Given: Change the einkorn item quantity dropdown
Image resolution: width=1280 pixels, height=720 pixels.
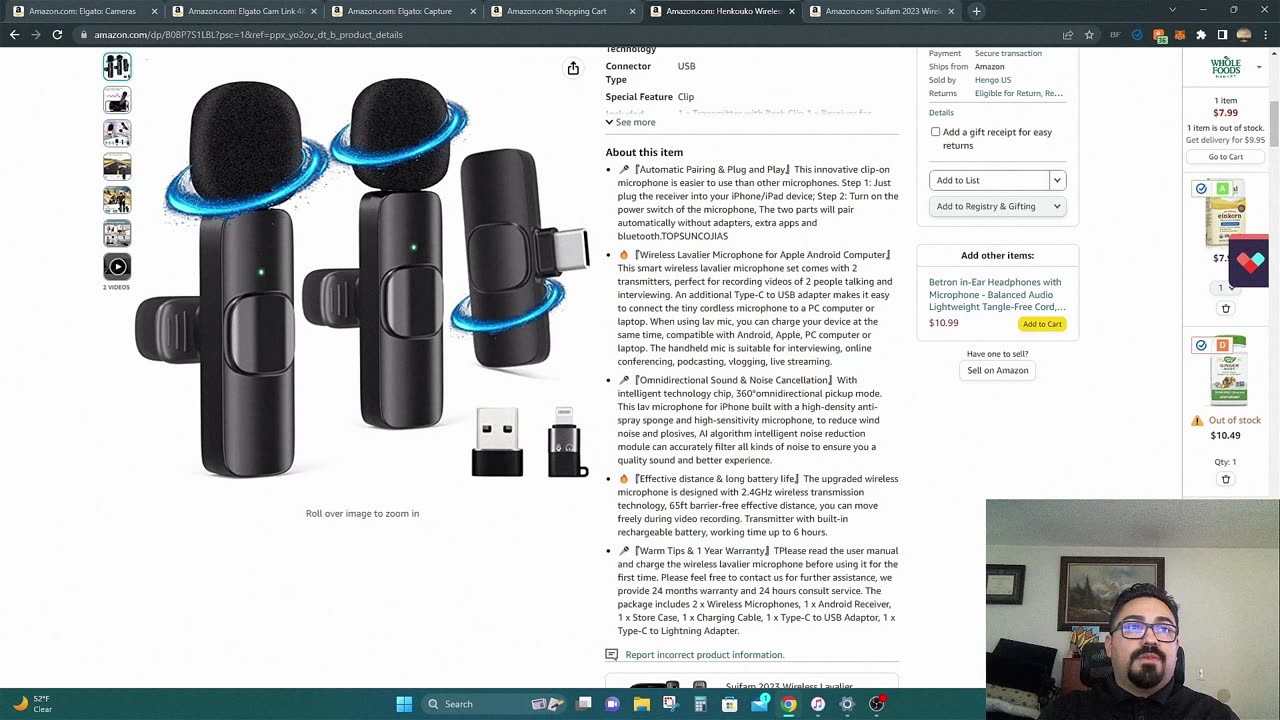Looking at the screenshot, I should (x=1225, y=287).
